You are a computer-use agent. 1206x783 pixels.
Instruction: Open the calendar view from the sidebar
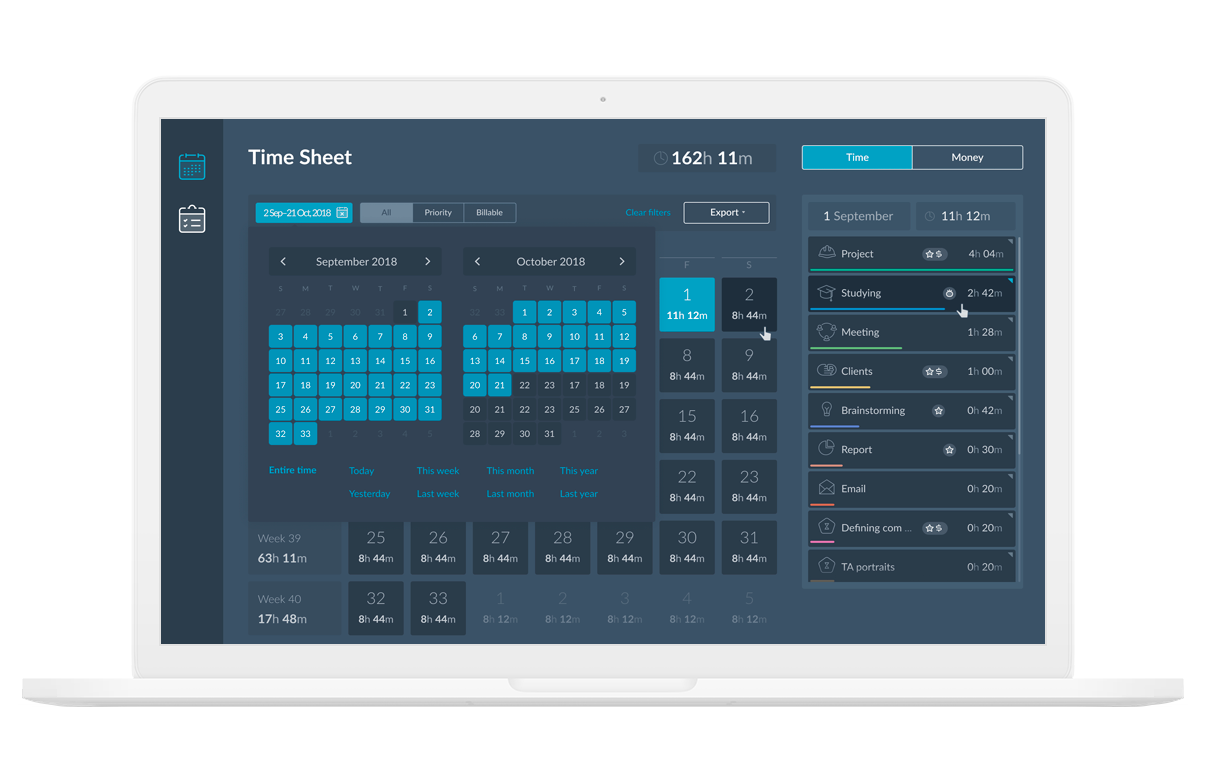click(x=192, y=166)
